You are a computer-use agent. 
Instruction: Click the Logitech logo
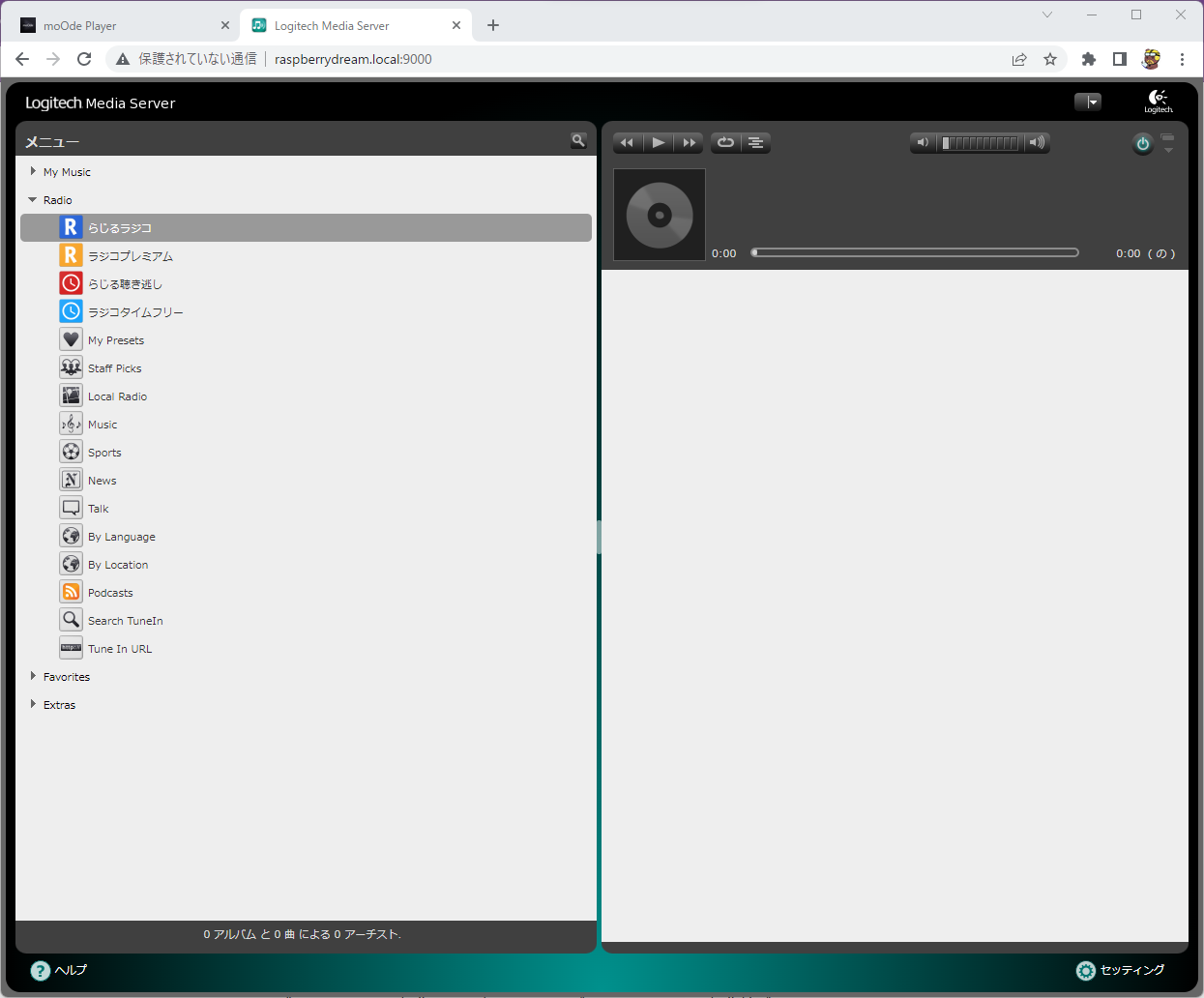coord(1159,102)
